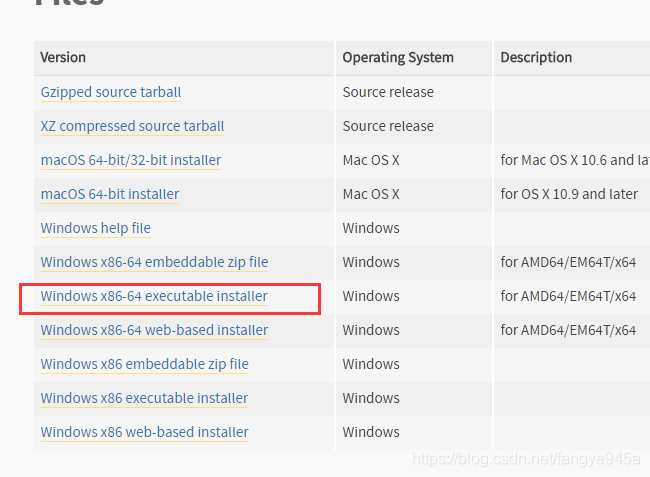
Task: Click the Operating System column header
Action: pos(398,57)
